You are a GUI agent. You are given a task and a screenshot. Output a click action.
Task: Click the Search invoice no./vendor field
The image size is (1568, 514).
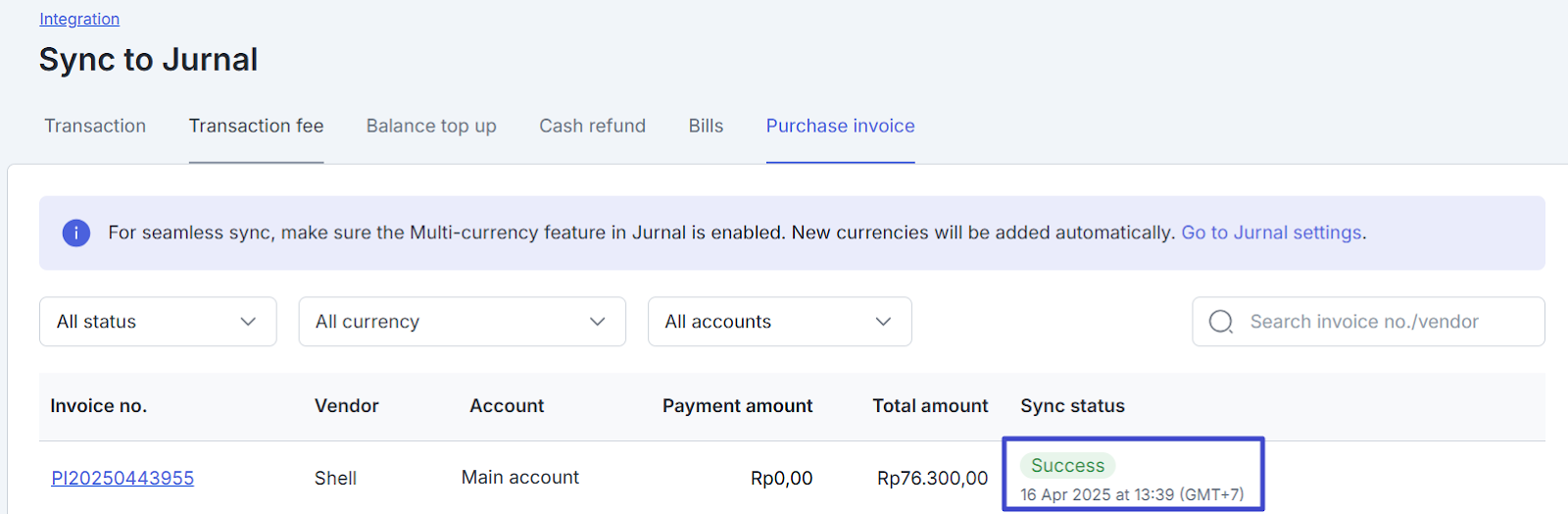click(x=1368, y=322)
